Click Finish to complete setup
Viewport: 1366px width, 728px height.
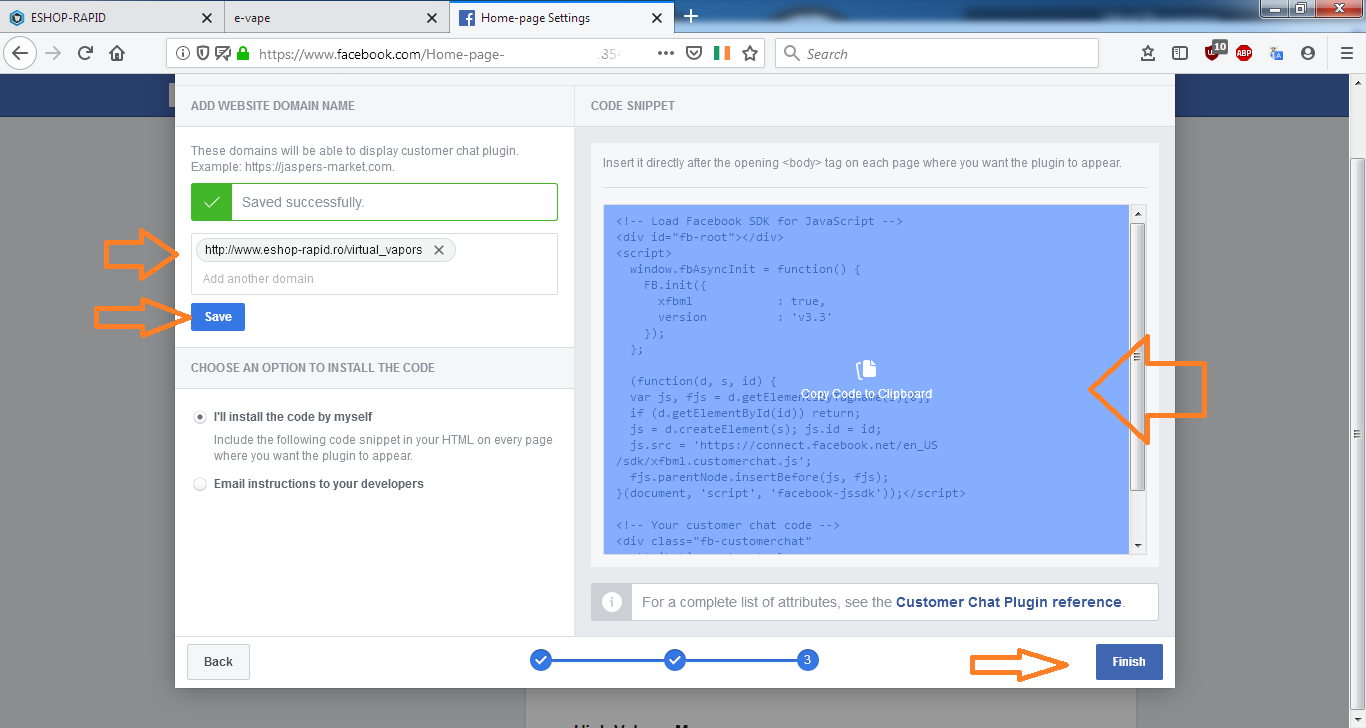(x=1129, y=662)
